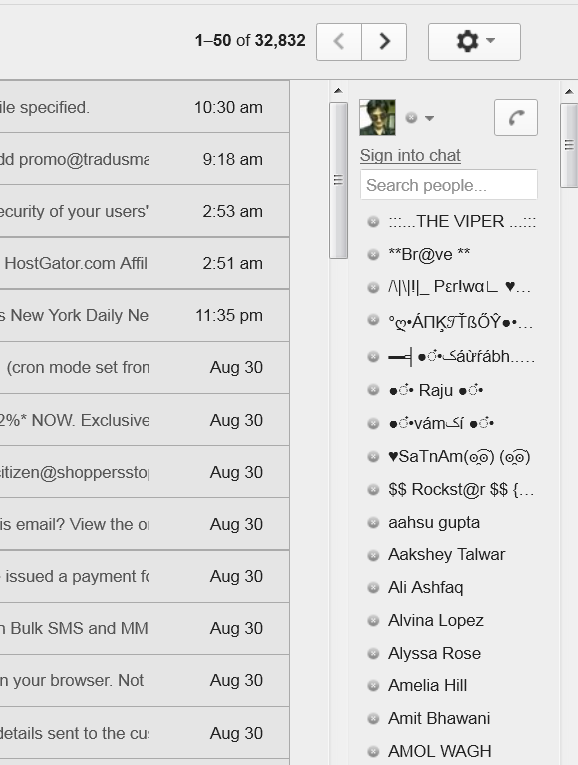Open the settings gear menu

click(474, 41)
